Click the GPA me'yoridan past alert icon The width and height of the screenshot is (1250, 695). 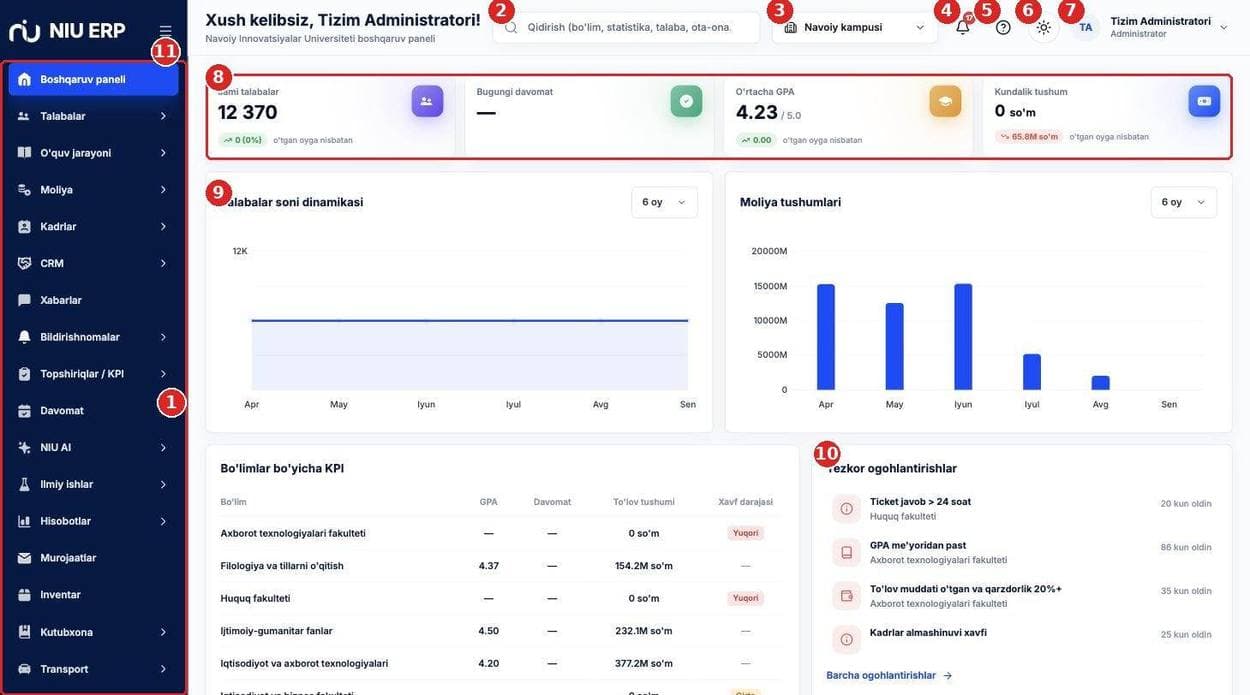[847, 552]
